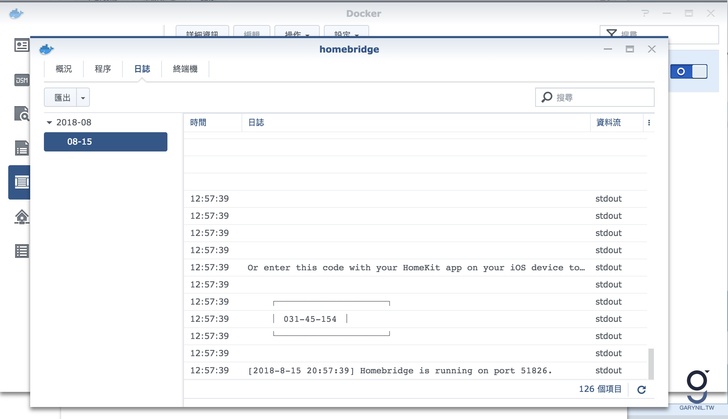Click the 編輯 button in Docker toolbar
Screen dimensions: 728x419
[252, 32]
